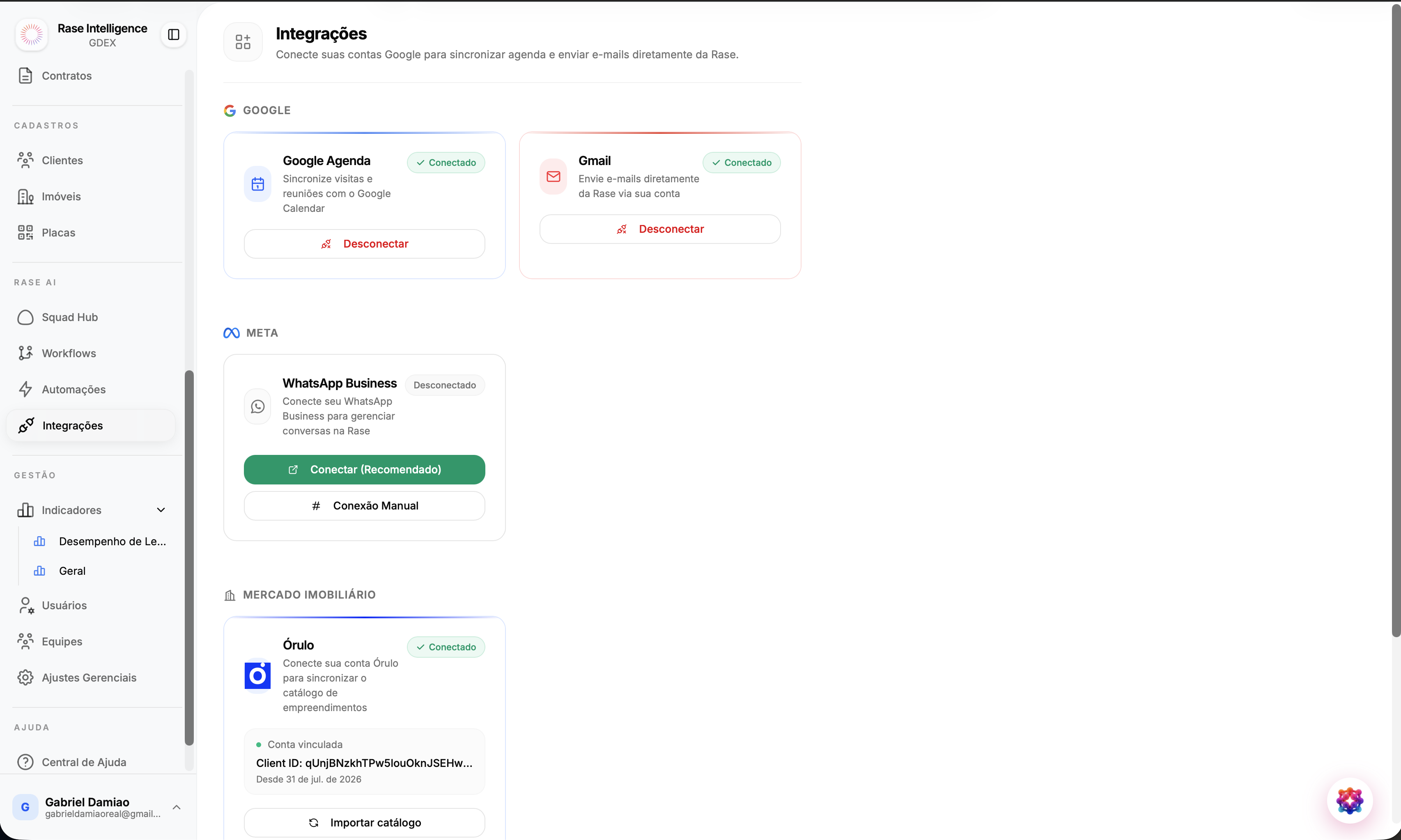Click the Google Agenda calendar icon
Viewport: 1401px width, 840px height.
[257, 184]
